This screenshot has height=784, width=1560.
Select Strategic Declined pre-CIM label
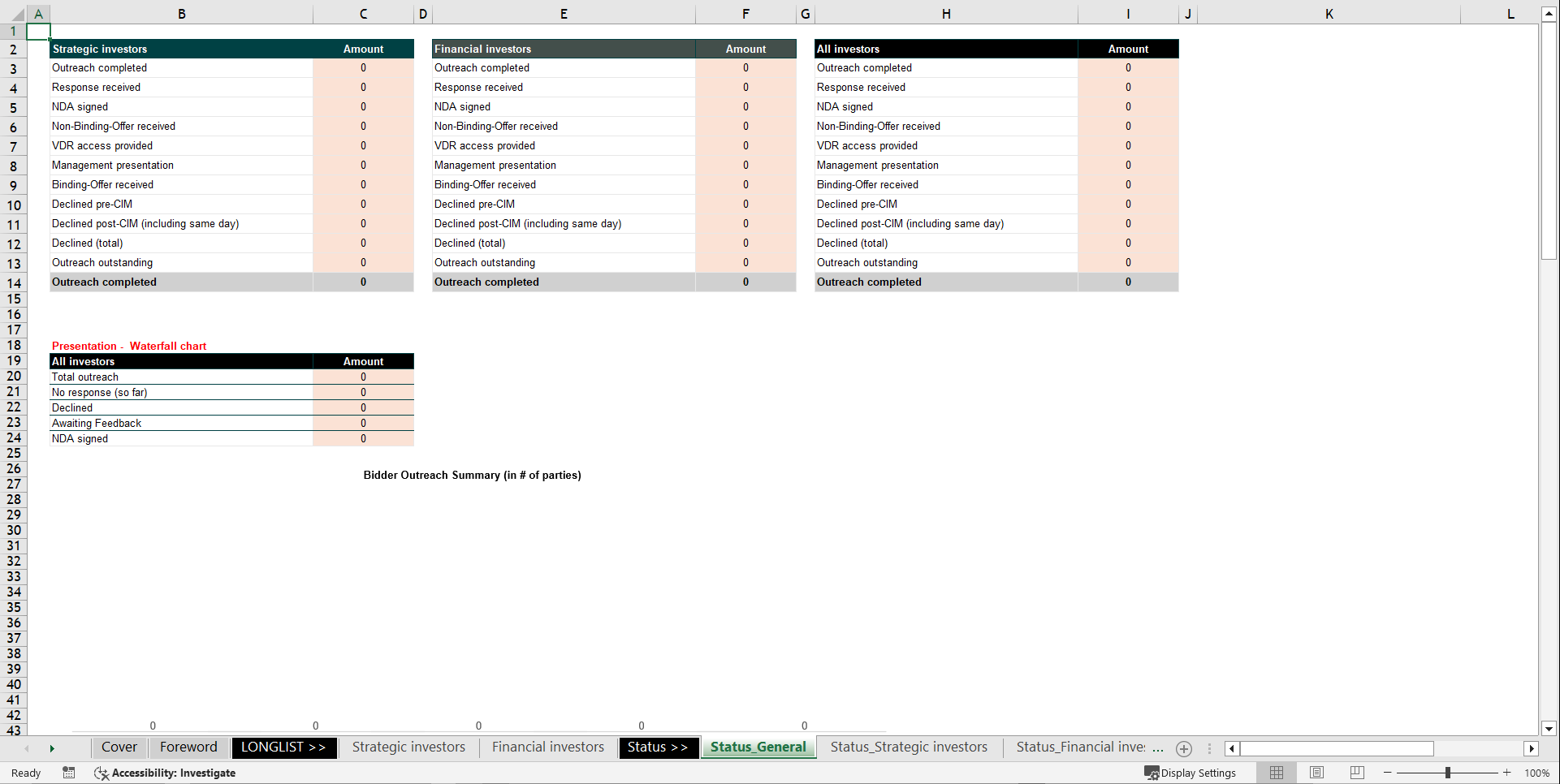[x=181, y=205]
